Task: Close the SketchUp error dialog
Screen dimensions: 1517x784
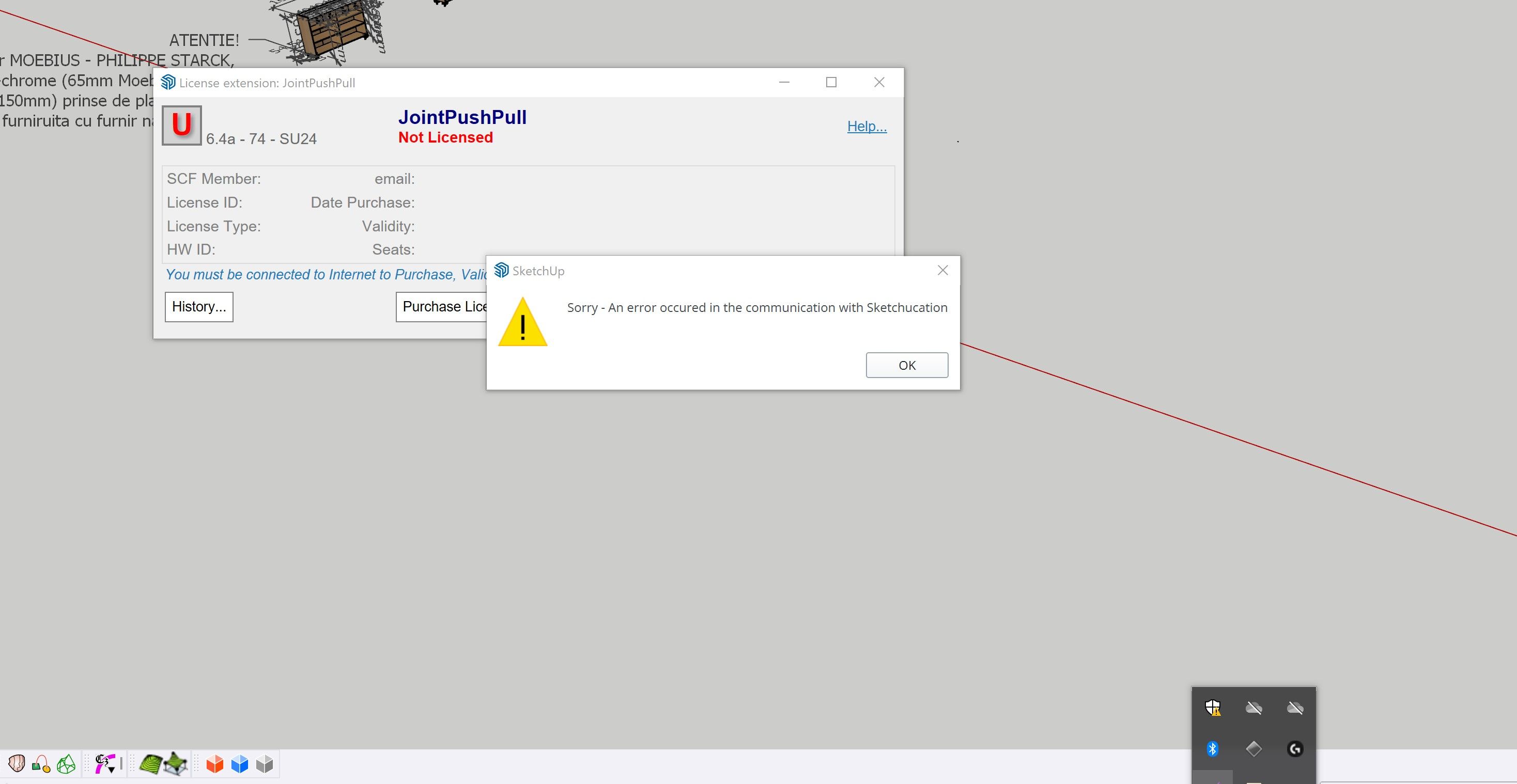Action: coord(942,270)
